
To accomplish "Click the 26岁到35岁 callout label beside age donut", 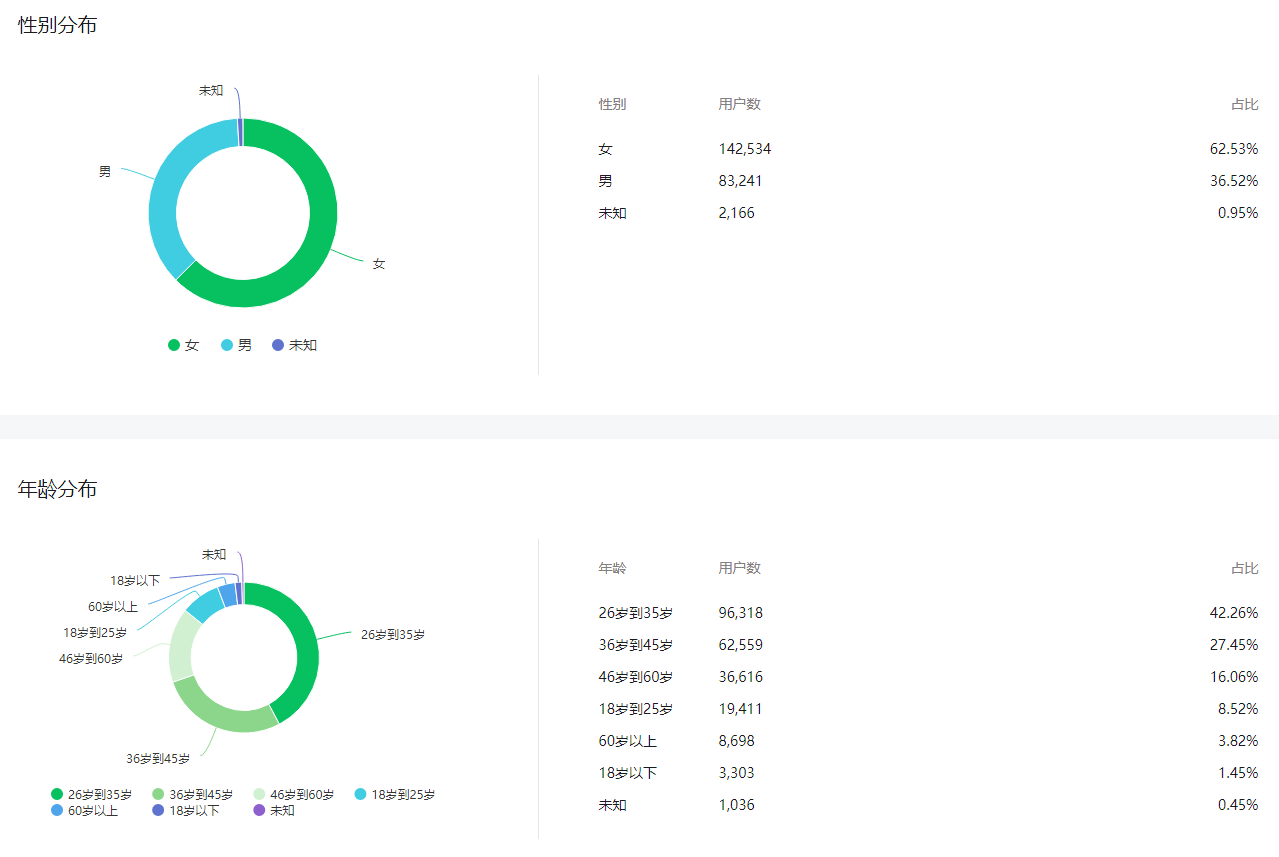I will [x=392, y=634].
